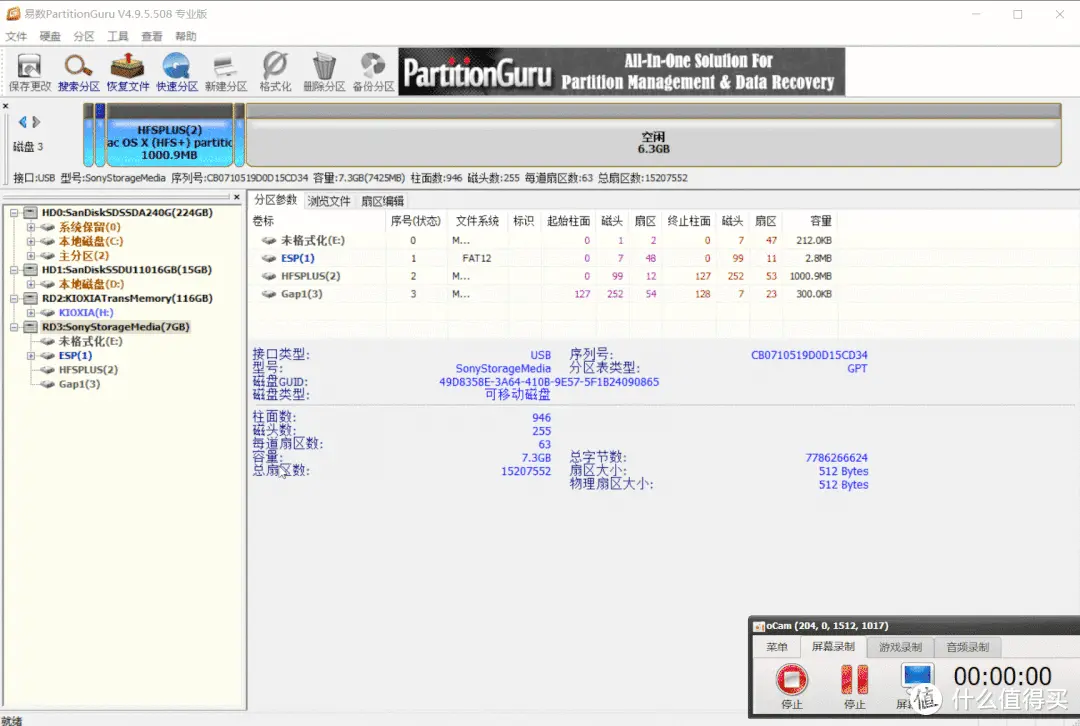Click the 删除分区 delete partition icon
The height and width of the screenshot is (726, 1080).
tap(324, 72)
